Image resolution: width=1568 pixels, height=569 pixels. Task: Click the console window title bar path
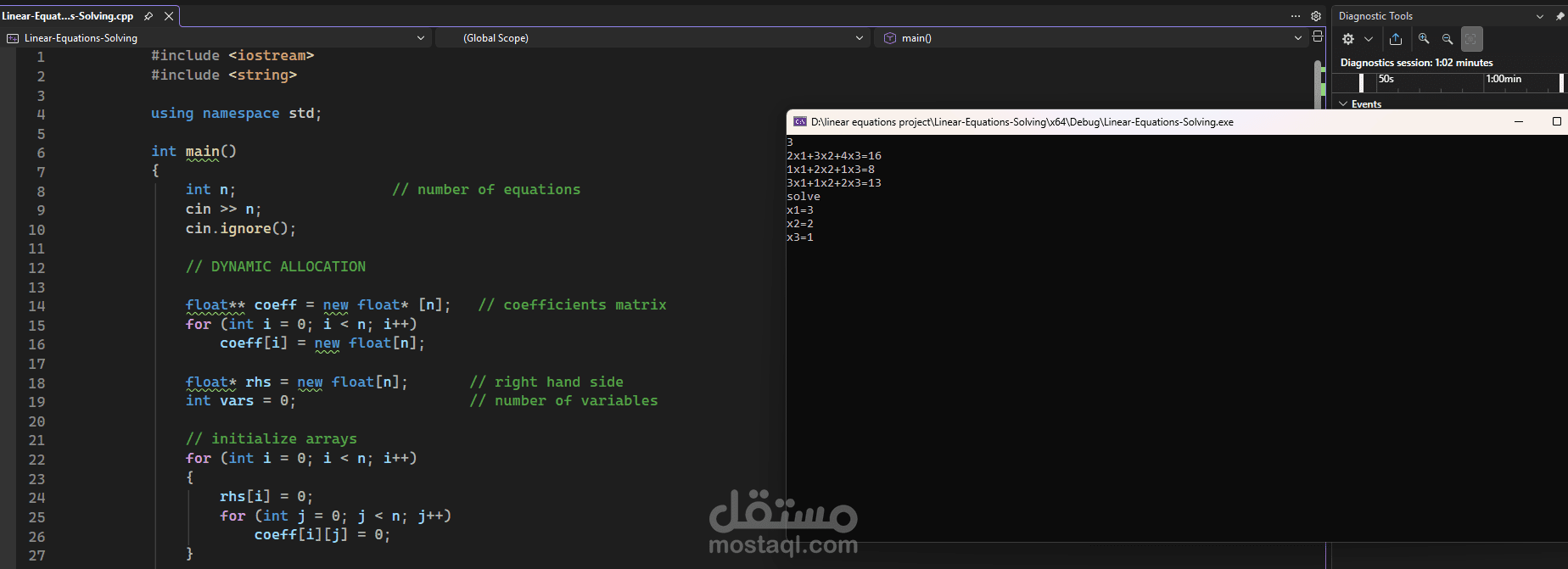click(1022, 122)
